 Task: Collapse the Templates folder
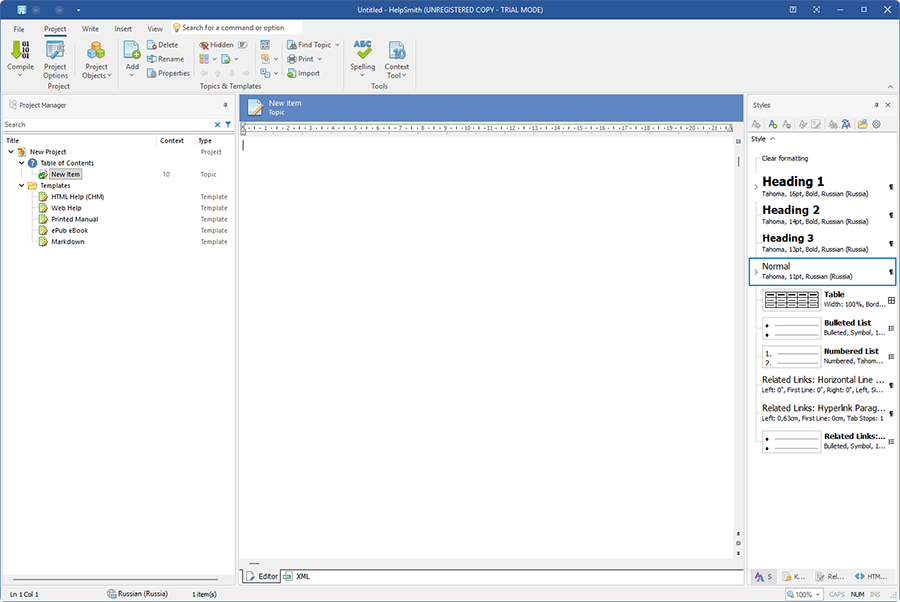22,185
